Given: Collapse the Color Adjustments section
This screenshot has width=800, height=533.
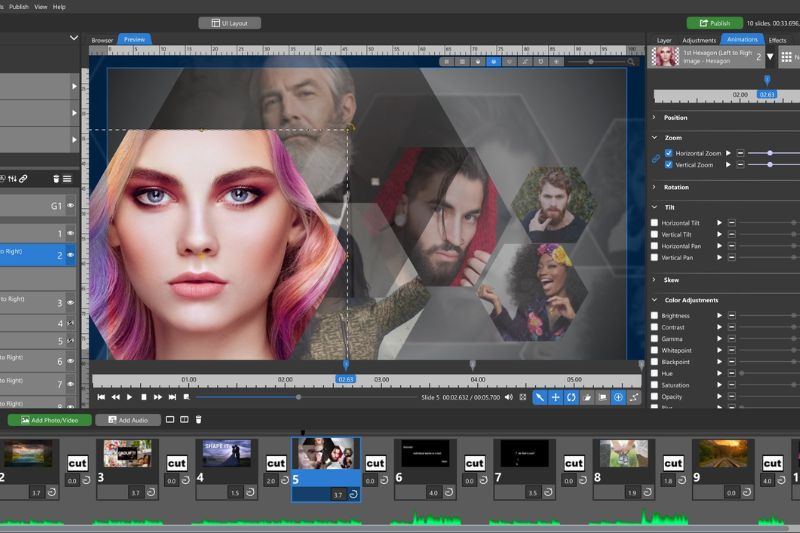Looking at the screenshot, I should [654, 300].
